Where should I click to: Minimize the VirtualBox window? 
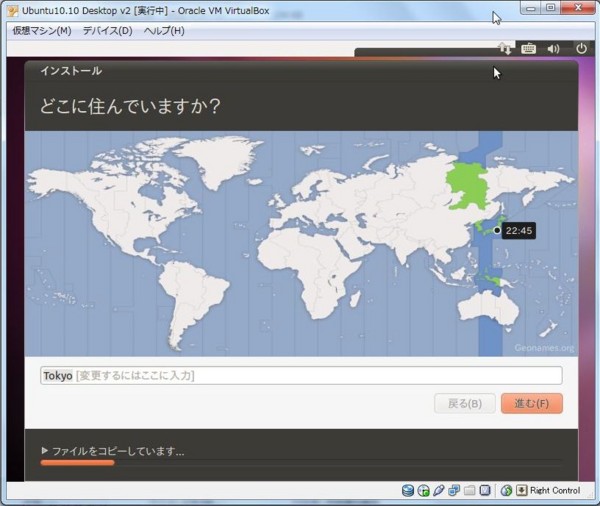531,8
